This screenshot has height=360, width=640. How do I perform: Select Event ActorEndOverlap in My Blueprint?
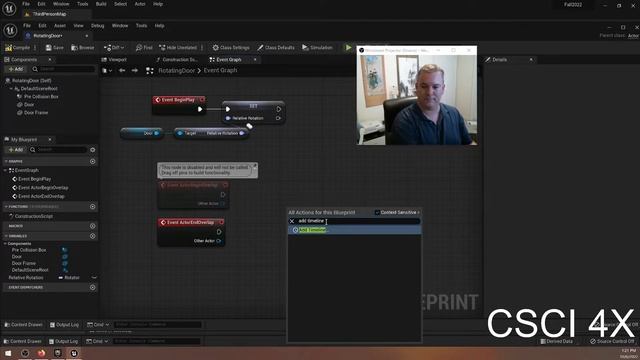click(x=41, y=196)
